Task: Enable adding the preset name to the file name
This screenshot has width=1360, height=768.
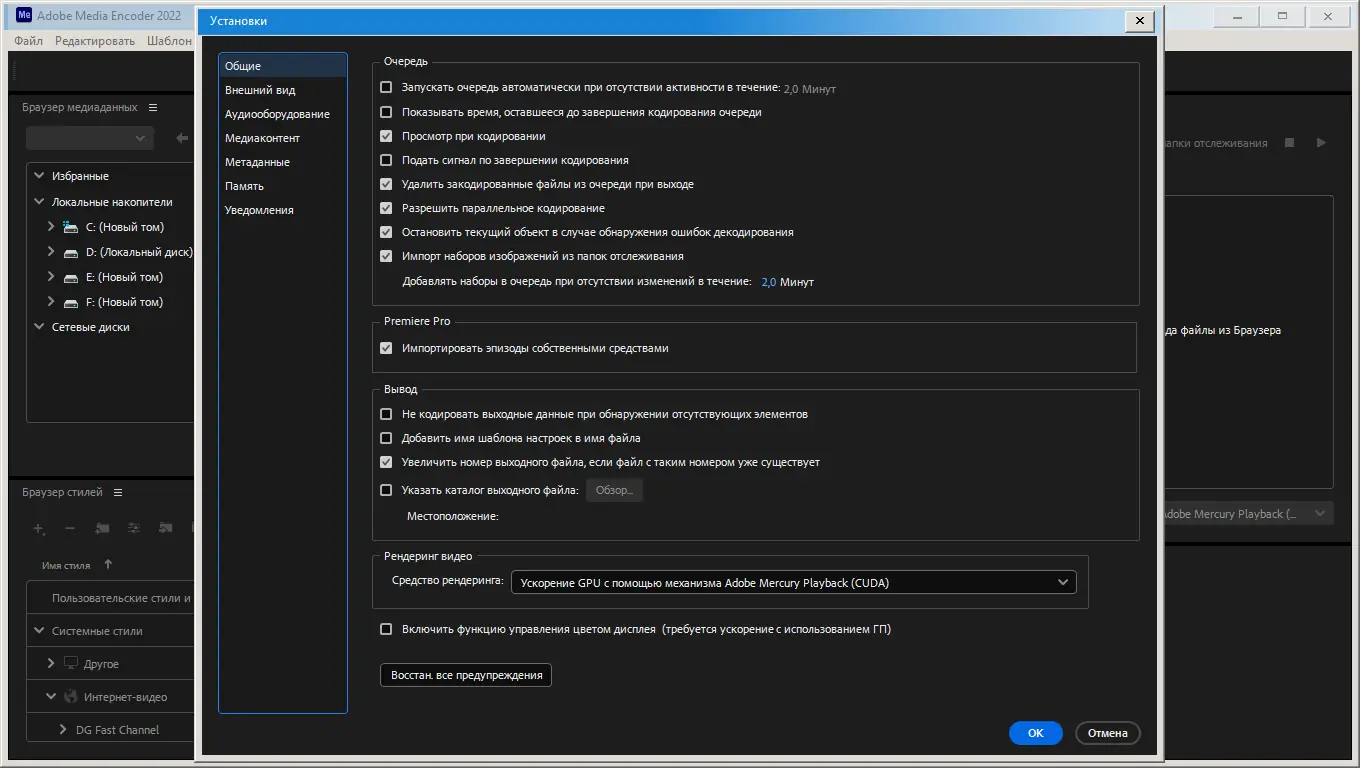Action: pyautogui.click(x=386, y=438)
